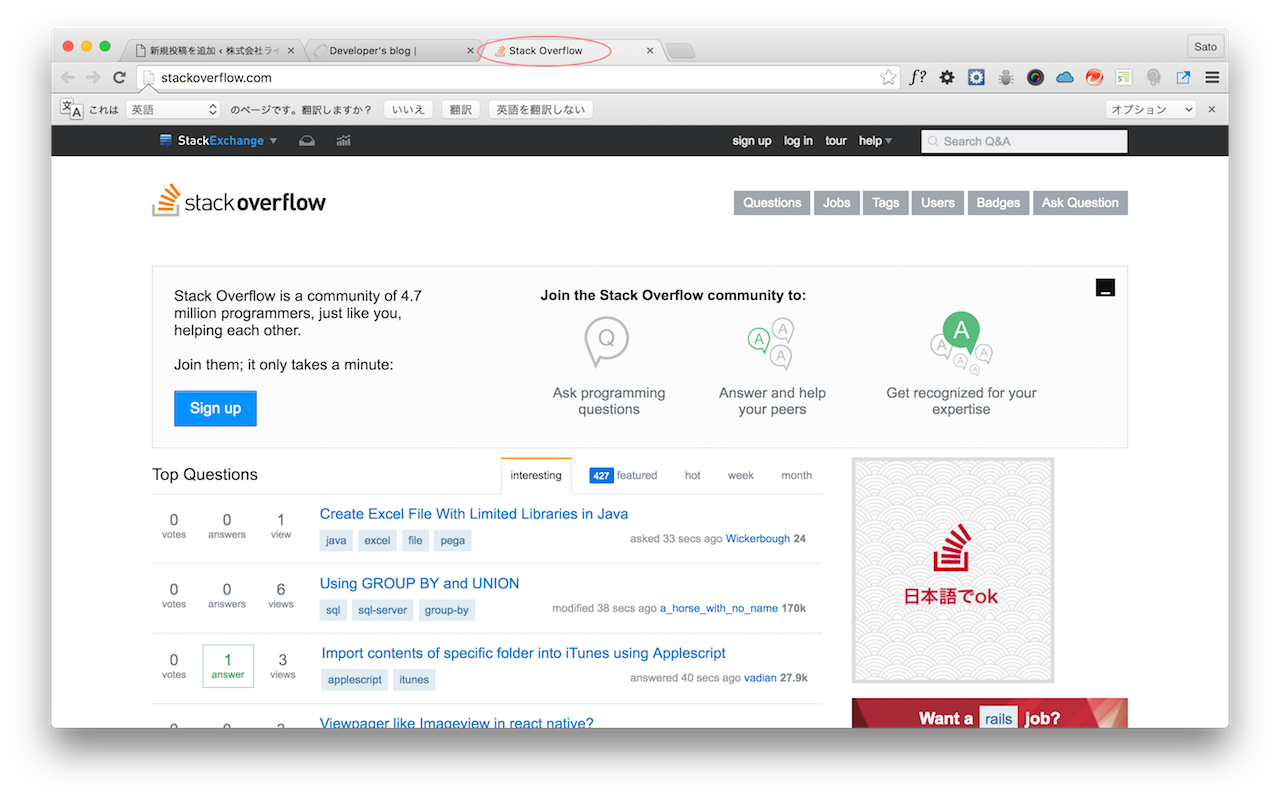Open the Questions nav button
Screen dimensions: 1280x800
coord(772,202)
